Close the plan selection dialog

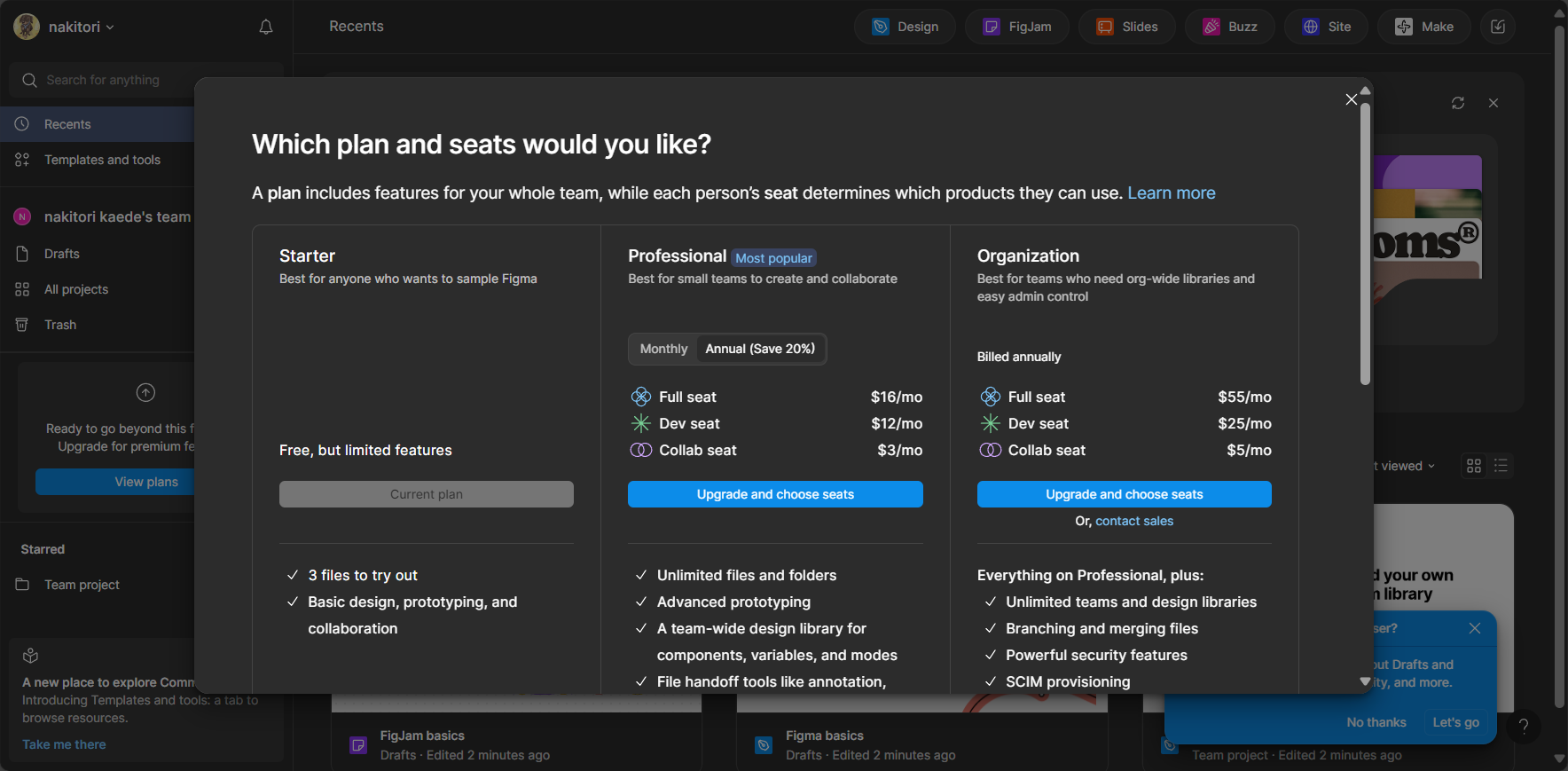(x=1351, y=99)
